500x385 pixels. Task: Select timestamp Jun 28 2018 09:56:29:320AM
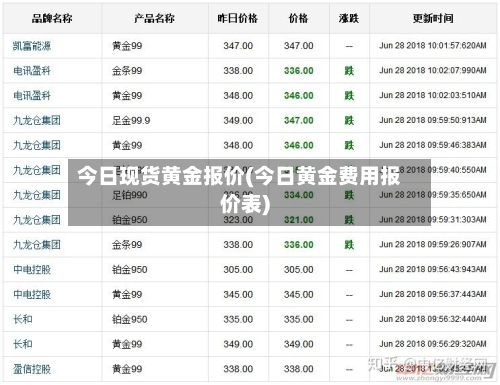click(433, 344)
